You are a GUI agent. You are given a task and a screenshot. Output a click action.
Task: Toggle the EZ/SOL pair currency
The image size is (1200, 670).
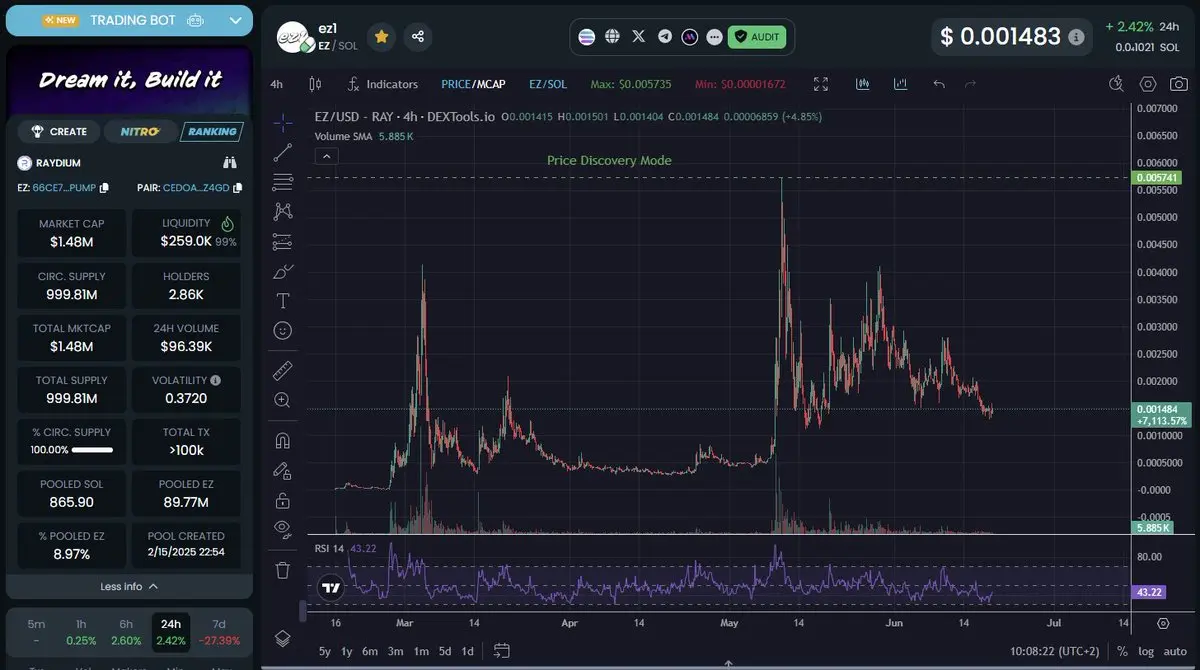(x=548, y=84)
